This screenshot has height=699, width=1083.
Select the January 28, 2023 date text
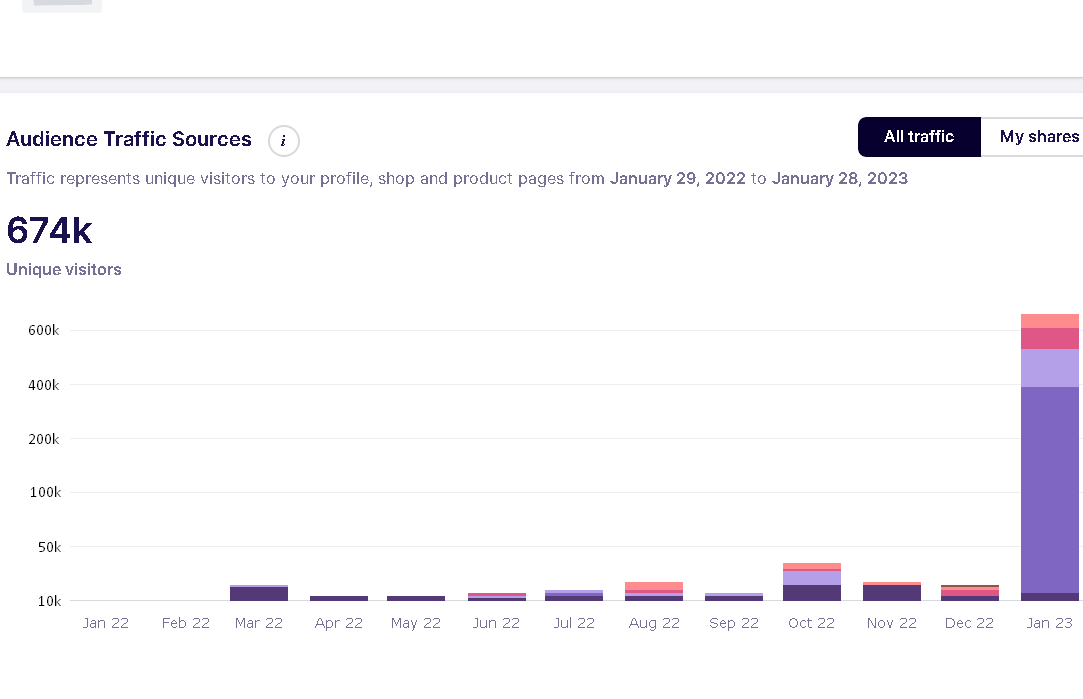[x=839, y=178]
